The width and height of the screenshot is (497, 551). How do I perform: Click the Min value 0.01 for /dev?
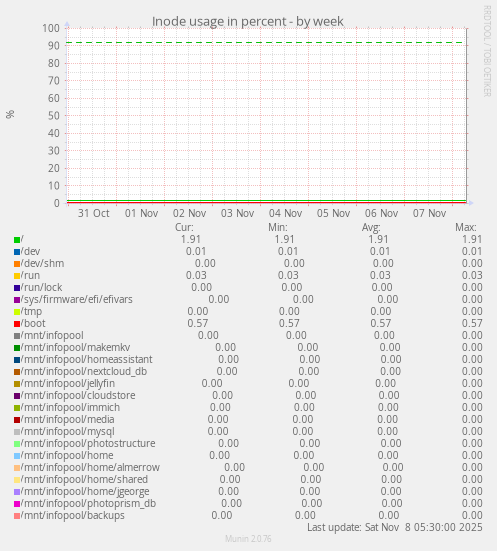(288, 251)
